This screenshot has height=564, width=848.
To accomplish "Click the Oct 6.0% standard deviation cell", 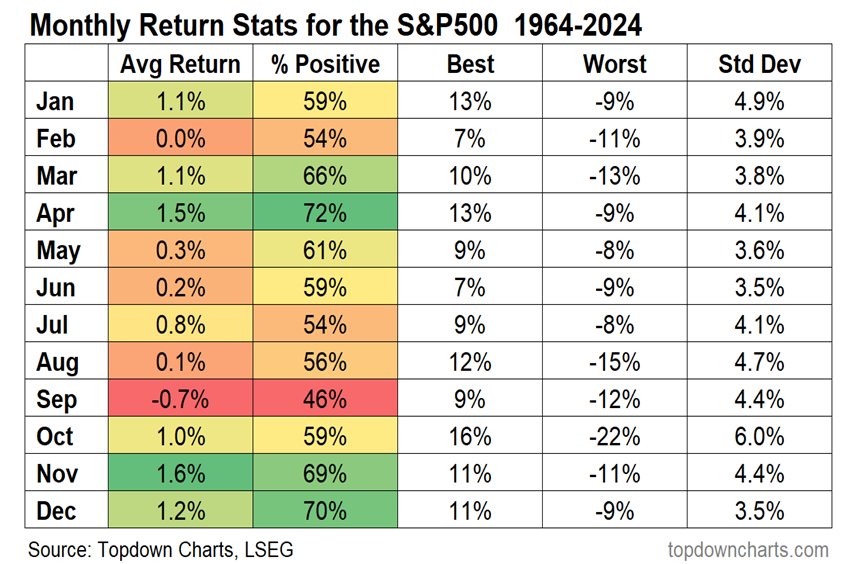I will [760, 436].
